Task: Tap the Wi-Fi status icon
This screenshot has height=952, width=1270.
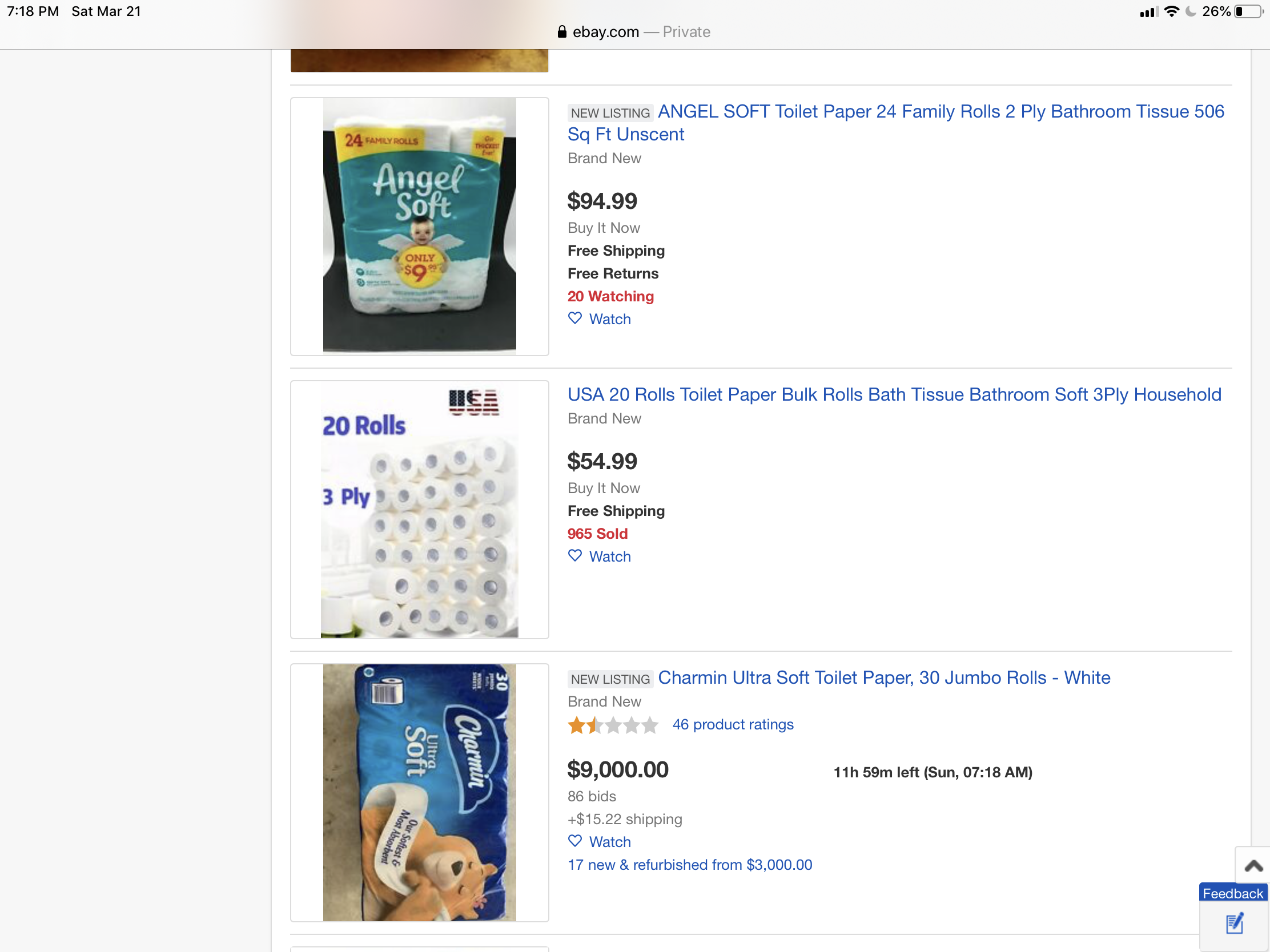Action: [1171, 11]
